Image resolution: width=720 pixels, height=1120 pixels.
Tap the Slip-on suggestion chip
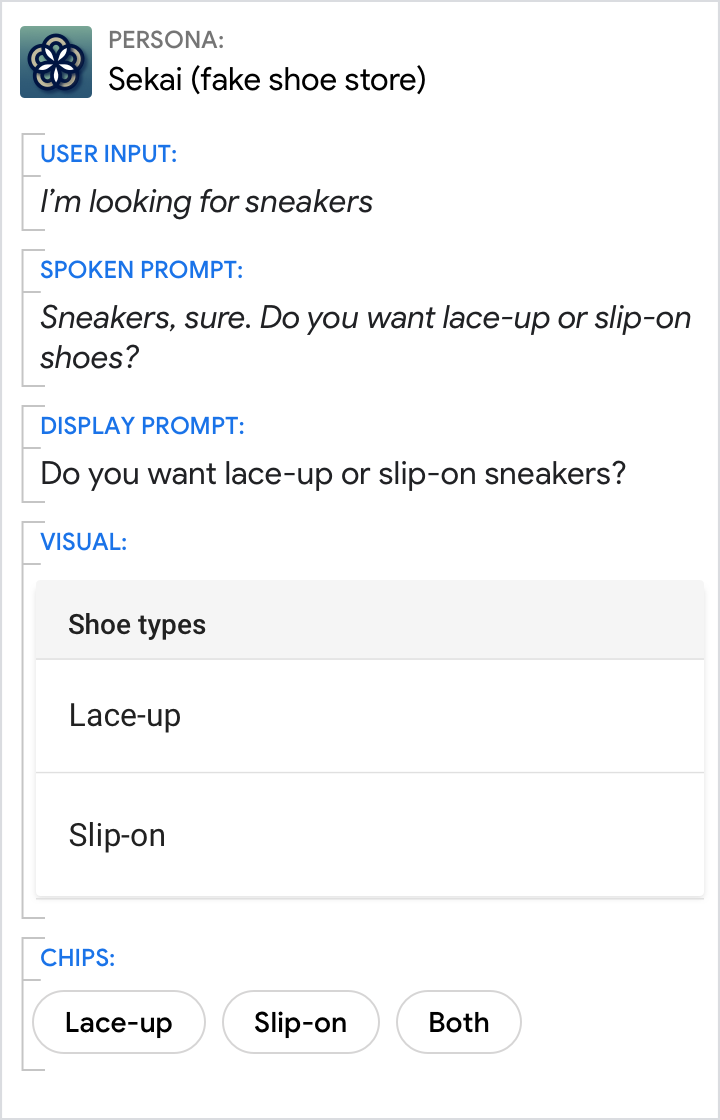coord(300,1023)
